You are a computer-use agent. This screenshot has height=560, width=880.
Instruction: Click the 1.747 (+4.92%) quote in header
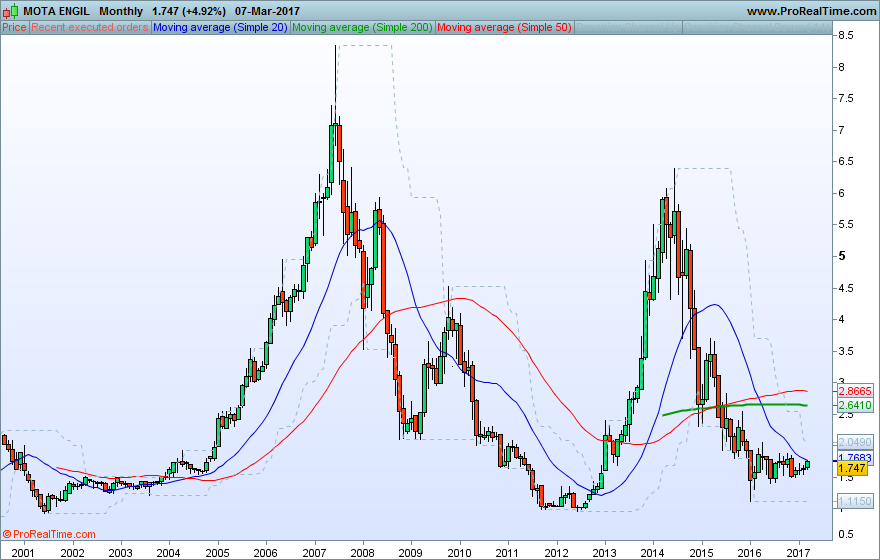coord(189,11)
